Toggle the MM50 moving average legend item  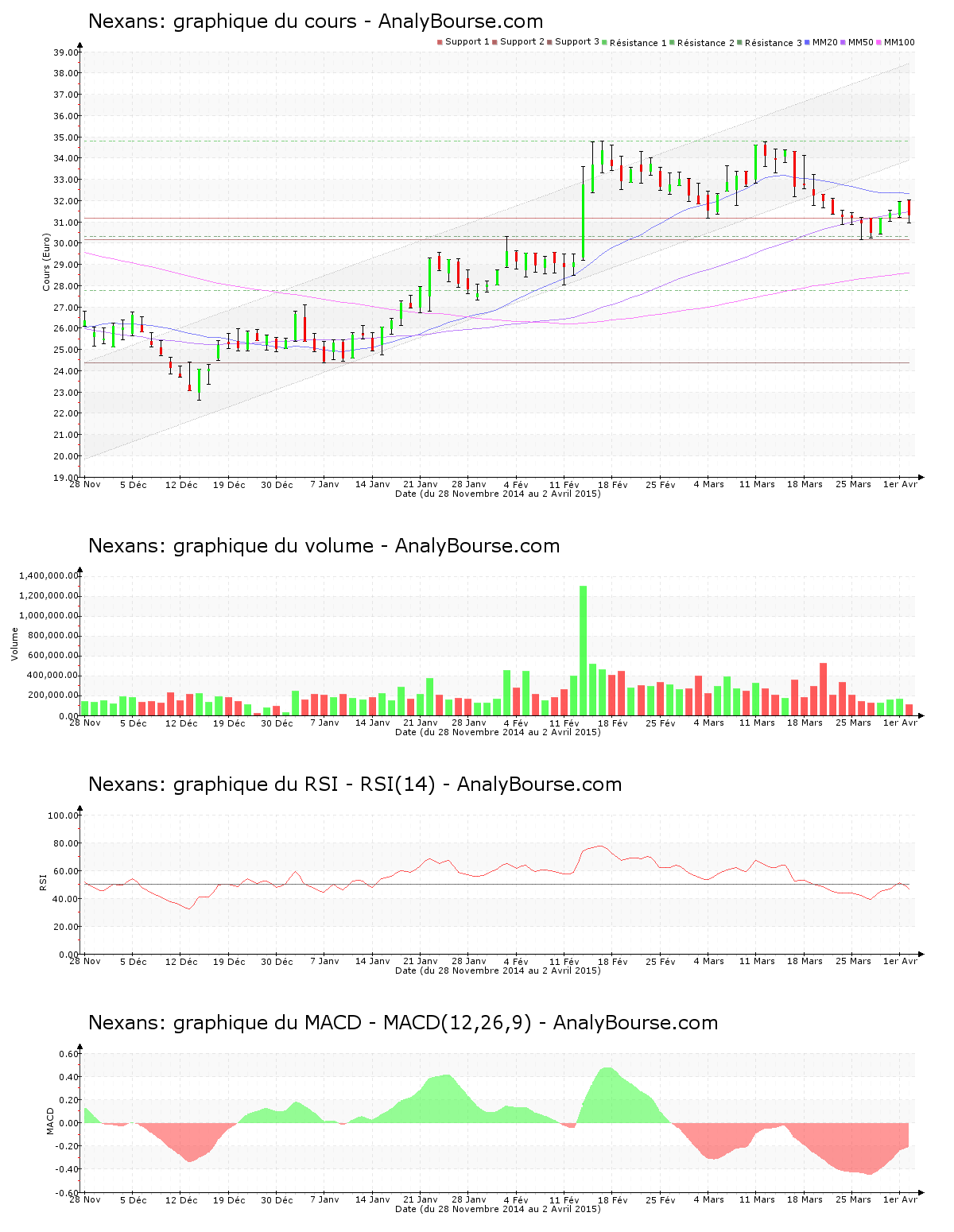(860, 42)
